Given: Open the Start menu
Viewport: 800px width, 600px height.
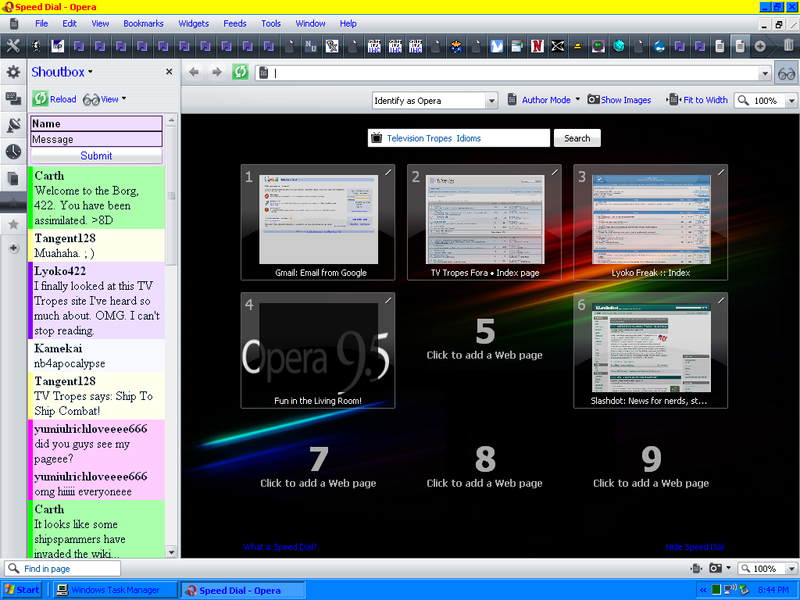Looking at the screenshot, I should (22, 590).
